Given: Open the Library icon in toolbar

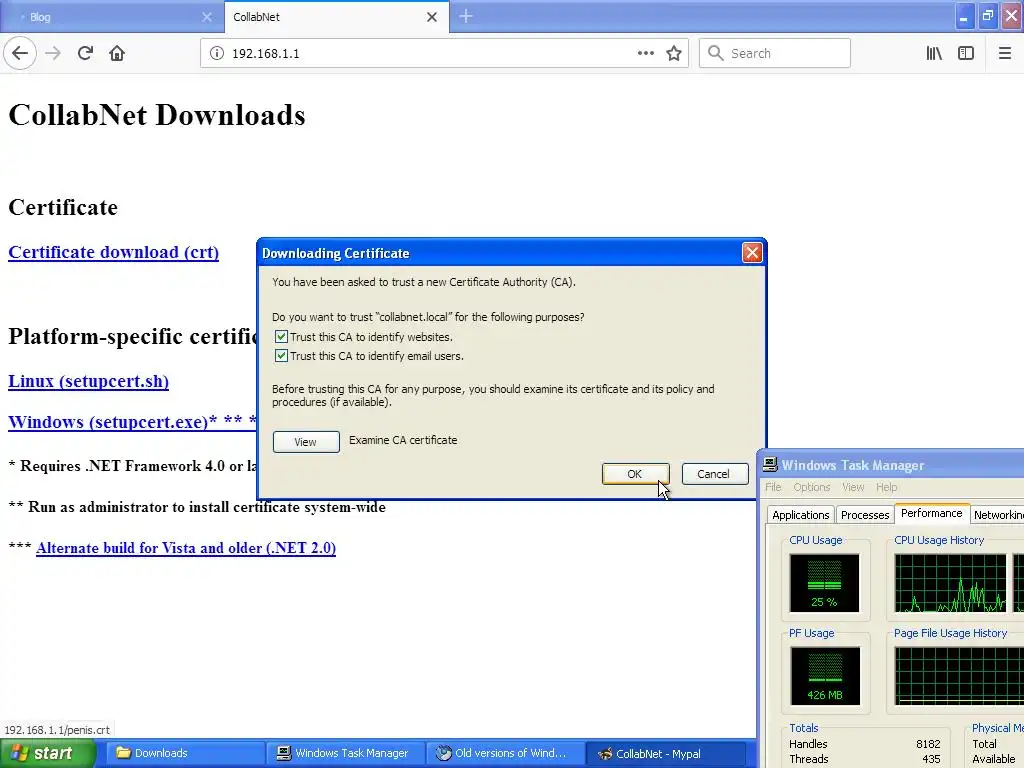Looking at the screenshot, I should [934, 54].
